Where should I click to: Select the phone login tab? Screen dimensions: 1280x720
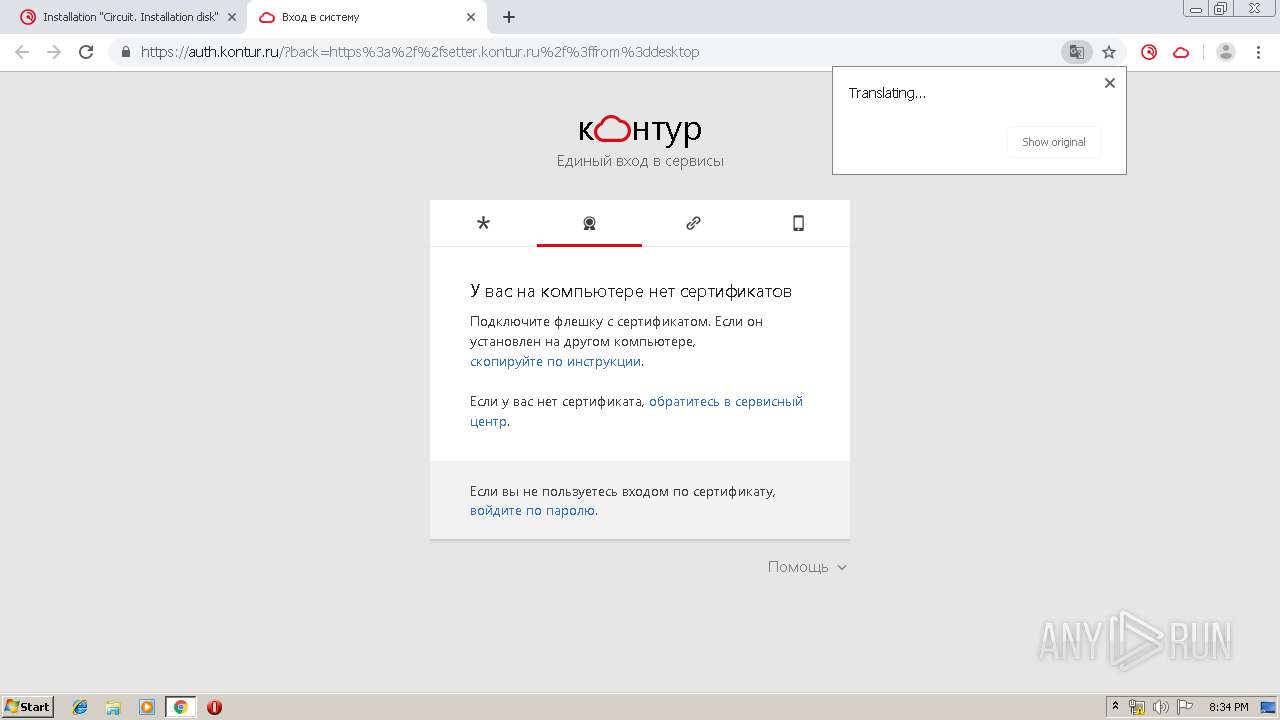point(798,223)
